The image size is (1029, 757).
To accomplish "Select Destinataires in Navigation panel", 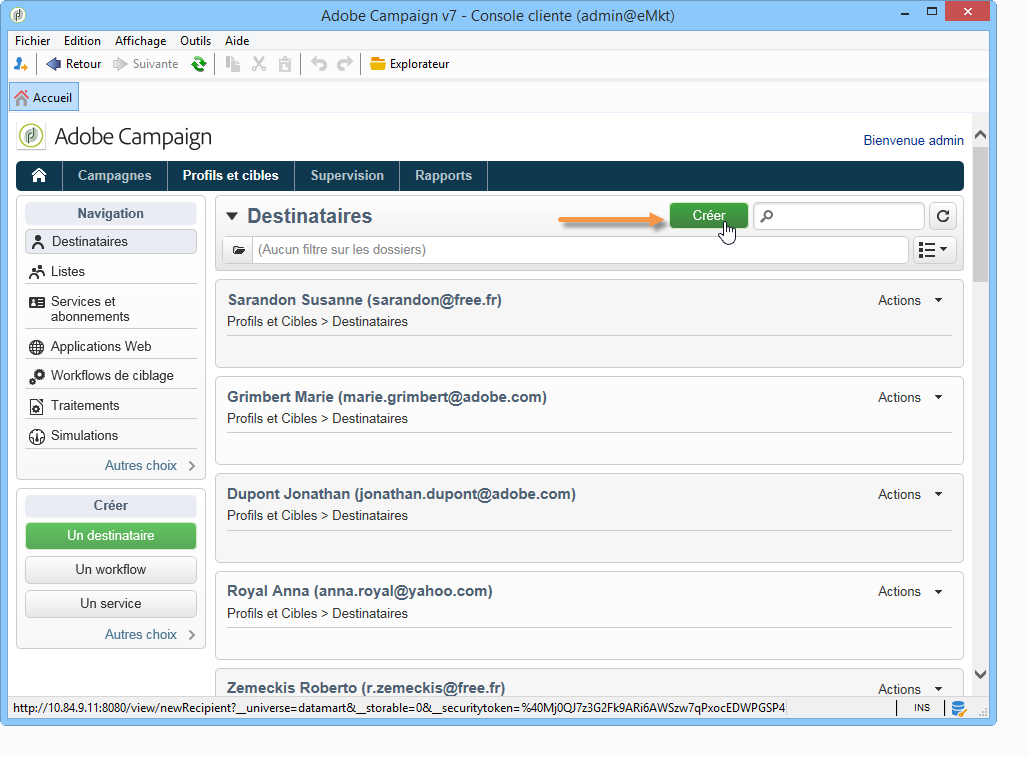I will 110,241.
